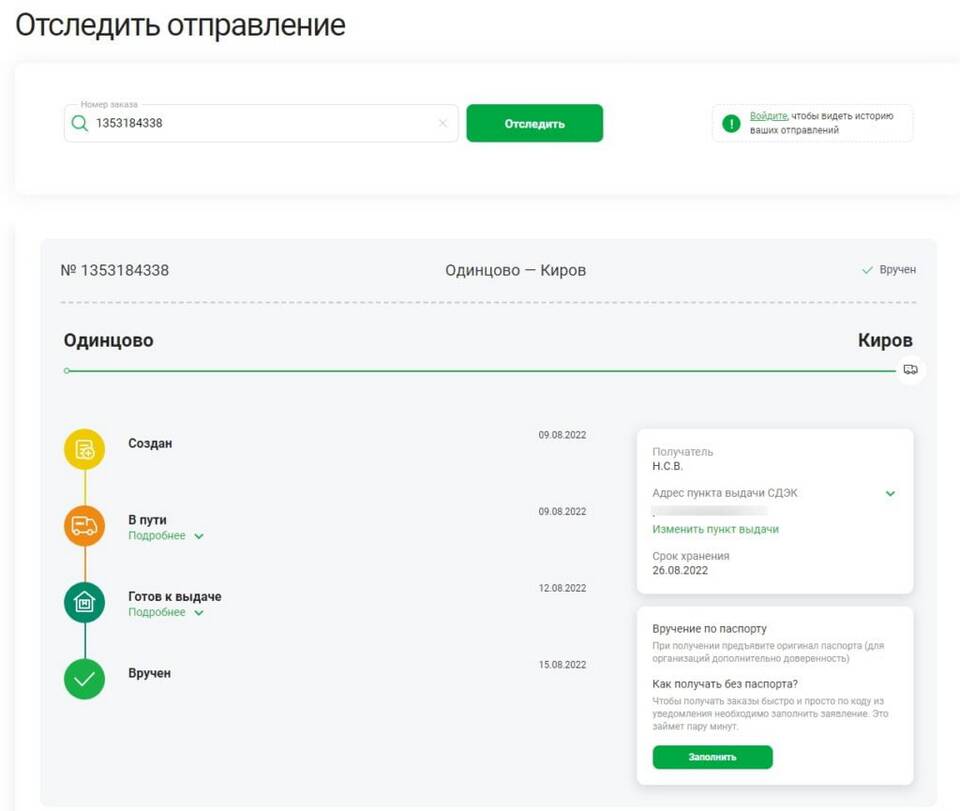This screenshot has width=960, height=811.
Task: Click the truck icon at route end
Action: (x=910, y=370)
